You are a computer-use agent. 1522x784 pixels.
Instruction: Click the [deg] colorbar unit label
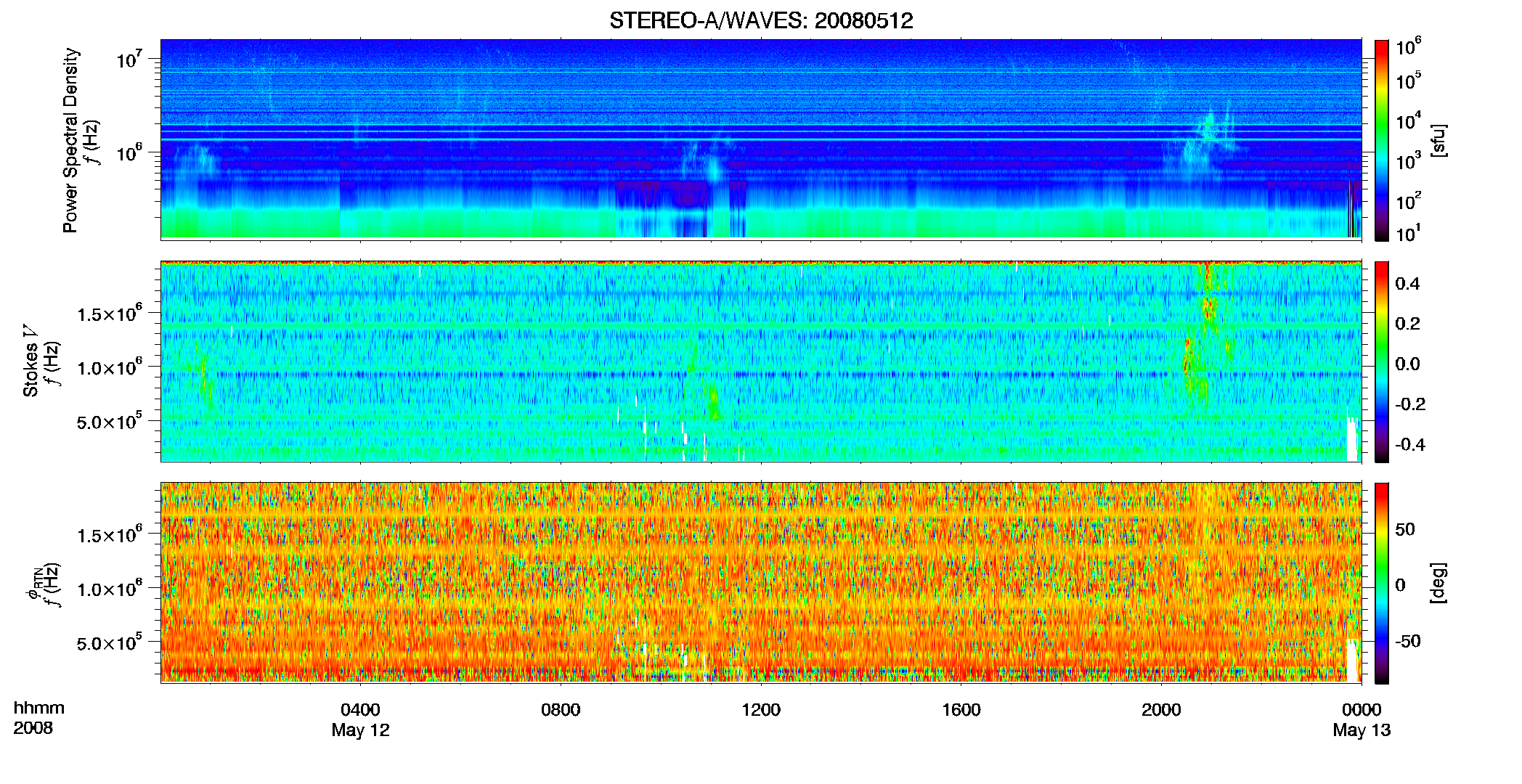[1438, 583]
